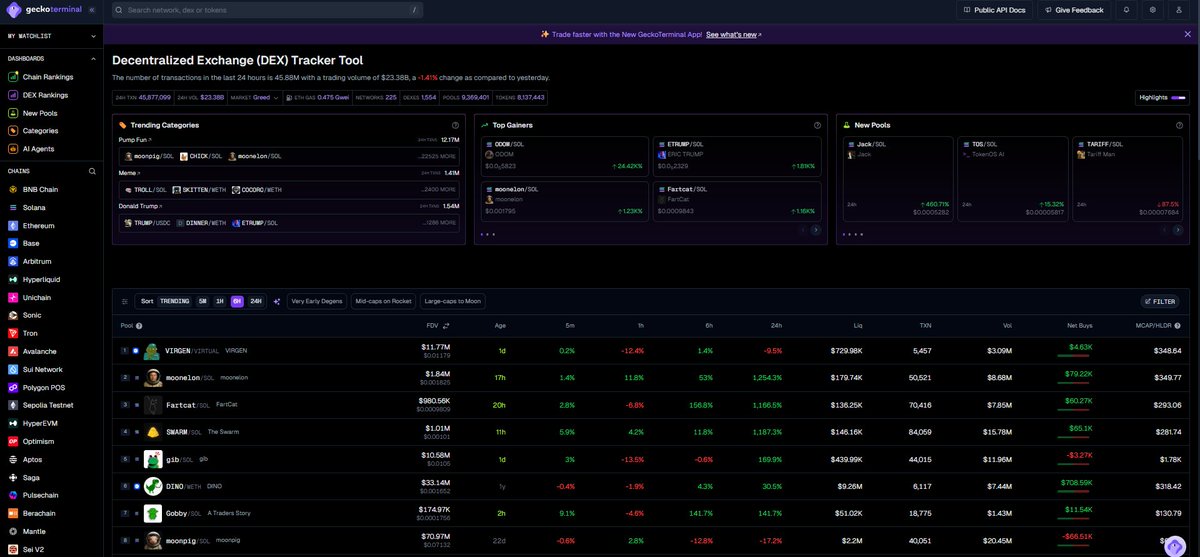
Task: Toggle the Highlights switch
Action: click(1177, 97)
